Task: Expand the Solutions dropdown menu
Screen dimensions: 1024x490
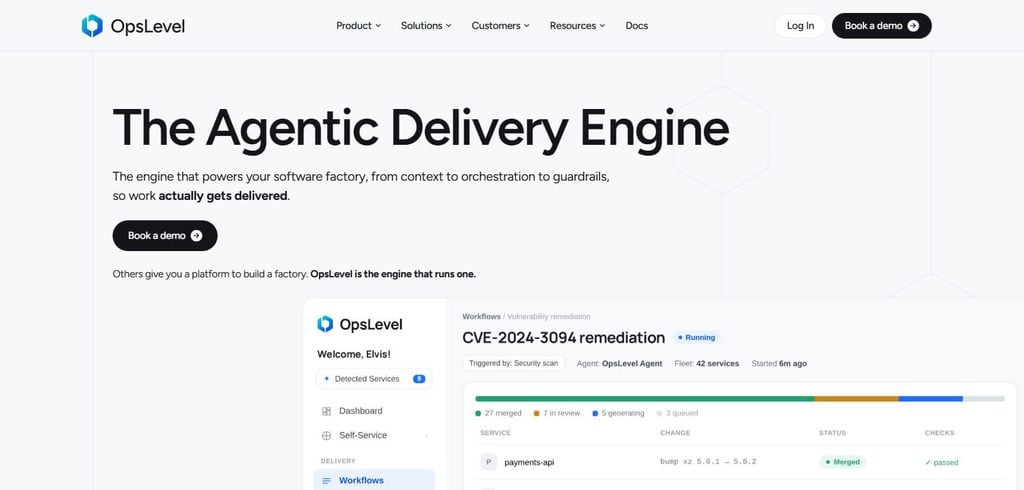Action: point(426,25)
